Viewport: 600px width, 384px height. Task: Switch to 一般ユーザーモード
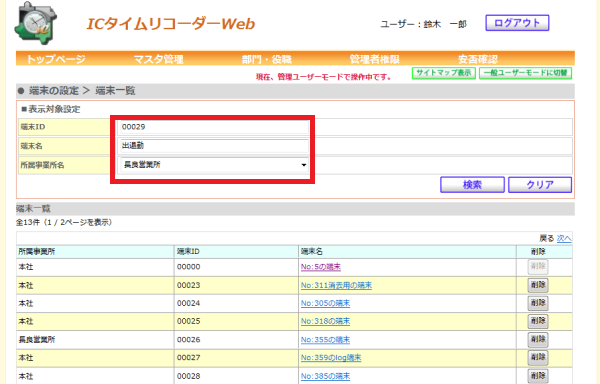coord(525,73)
